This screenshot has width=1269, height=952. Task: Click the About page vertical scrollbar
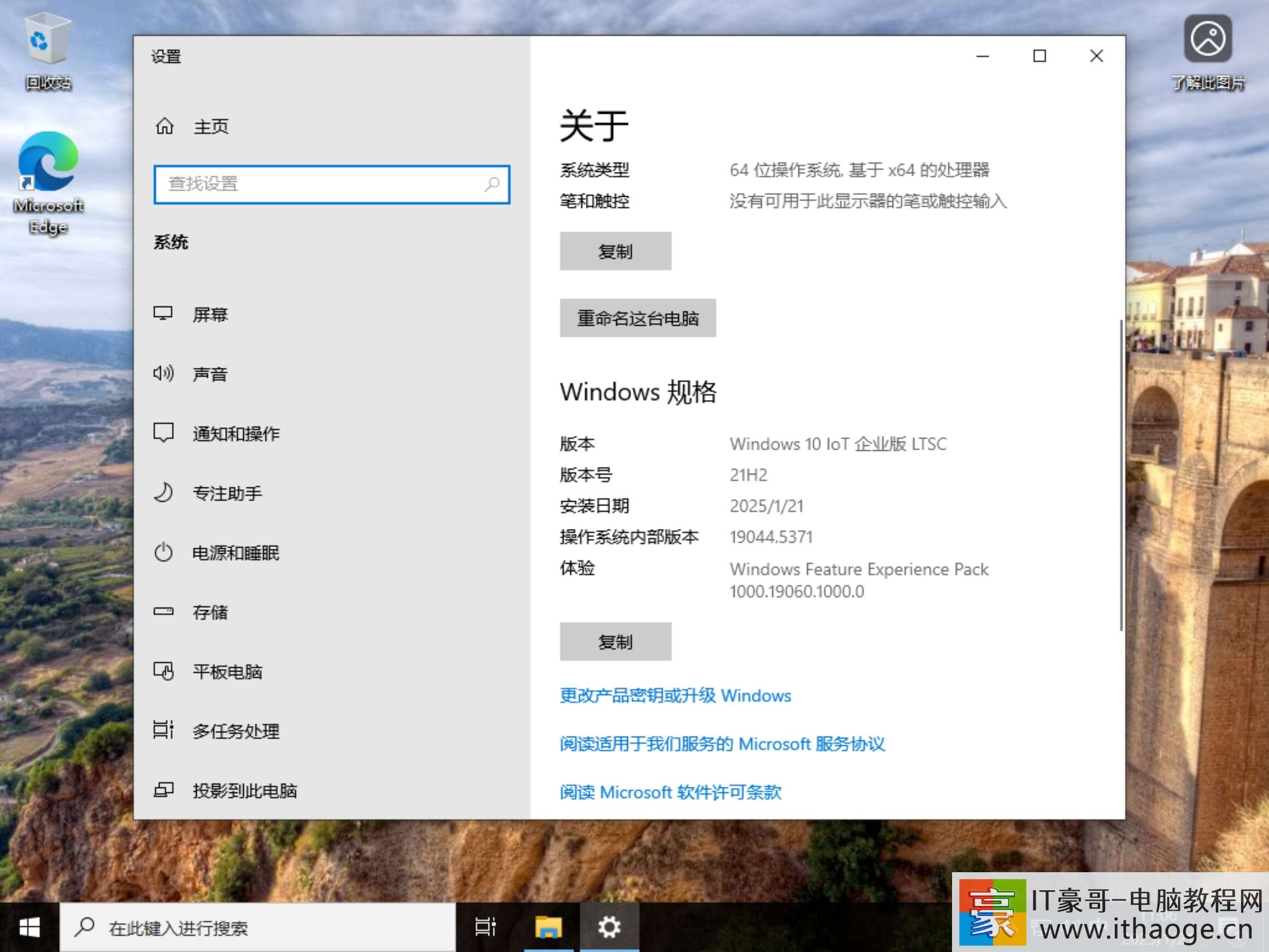pos(1121,475)
